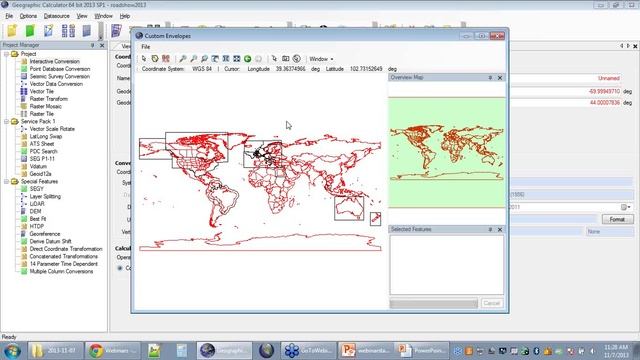Select Vector Scale Rotate item
The width and height of the screenshot is (640, 360).
coord(52,129)
